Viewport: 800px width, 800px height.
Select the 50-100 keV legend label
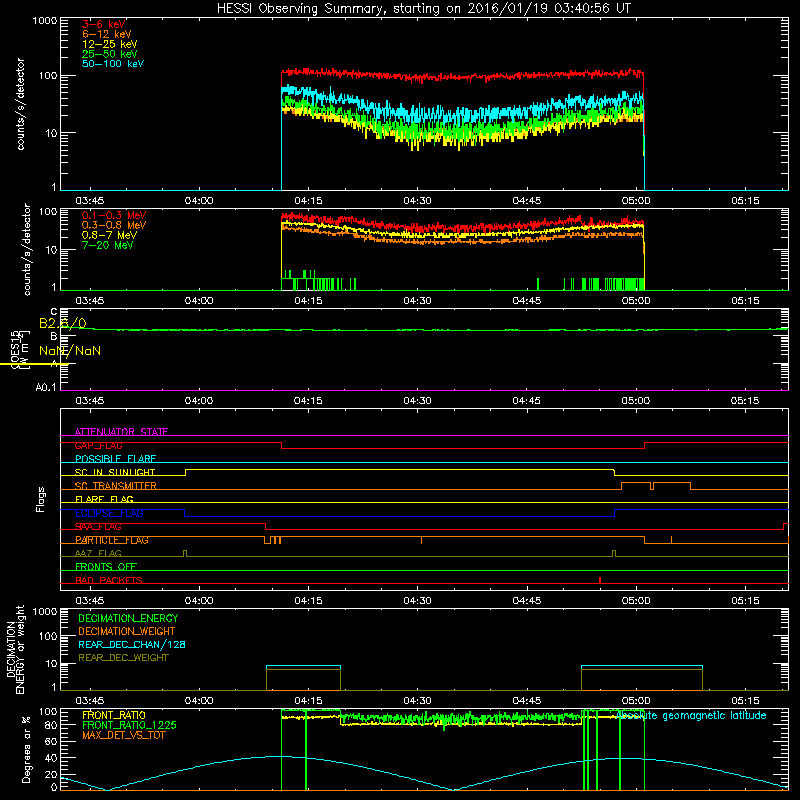(113, 64)
